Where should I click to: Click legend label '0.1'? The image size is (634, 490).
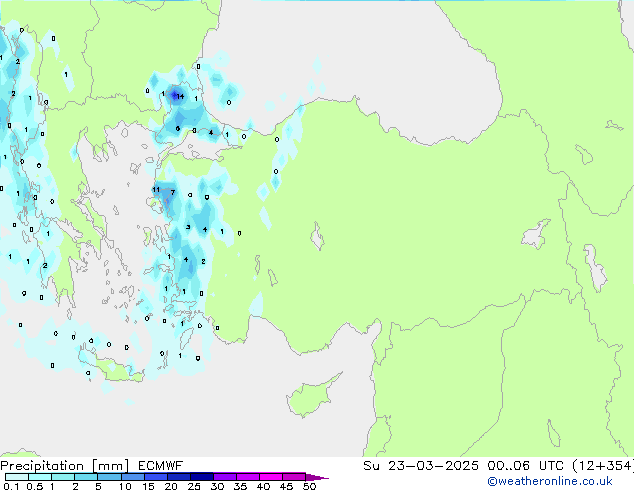tap(11, 486)
